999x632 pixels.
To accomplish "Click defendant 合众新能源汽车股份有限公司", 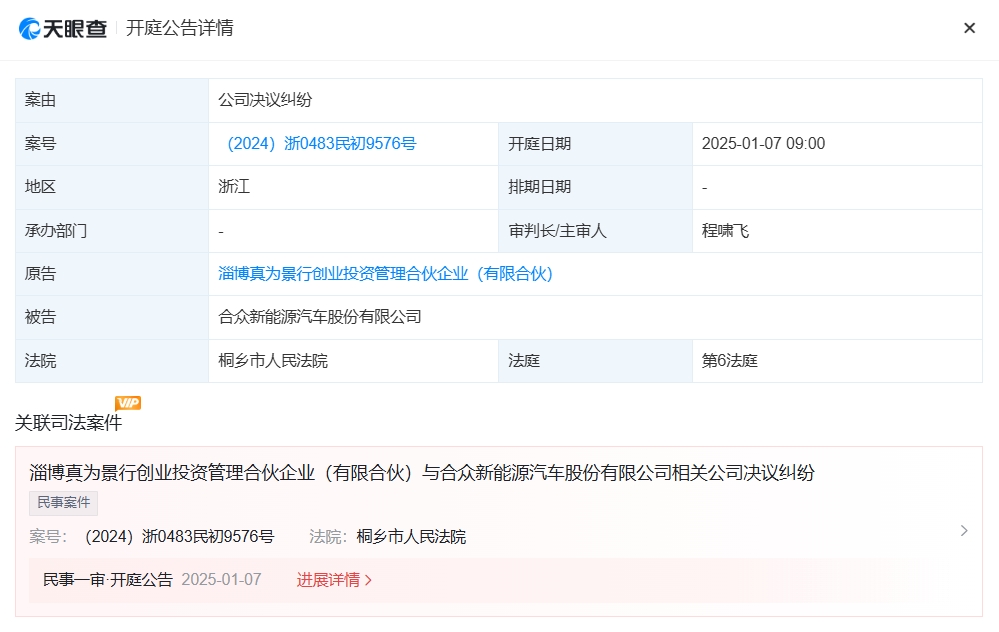I will (x=320, y=317).
